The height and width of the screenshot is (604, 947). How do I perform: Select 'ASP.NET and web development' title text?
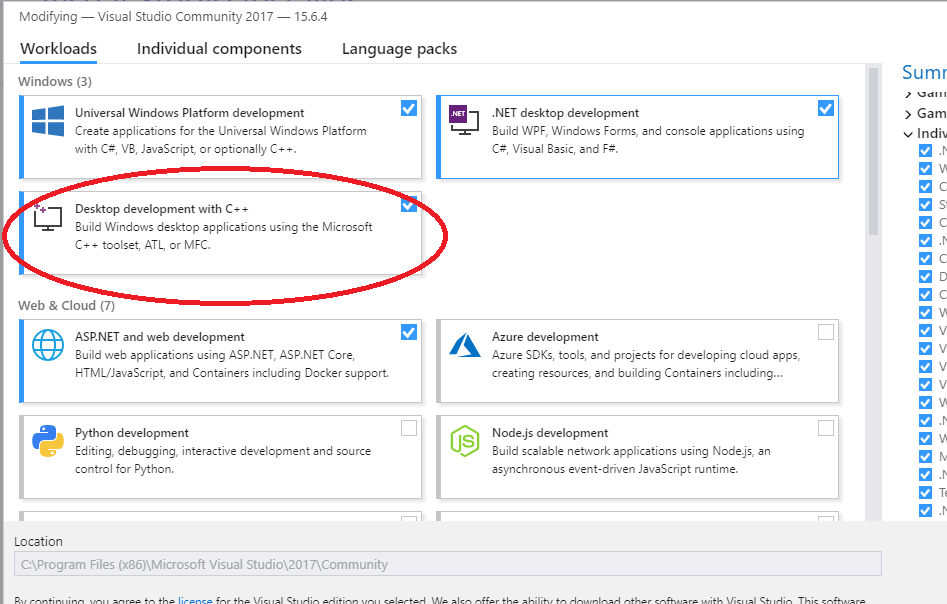(x=160, y=337)
